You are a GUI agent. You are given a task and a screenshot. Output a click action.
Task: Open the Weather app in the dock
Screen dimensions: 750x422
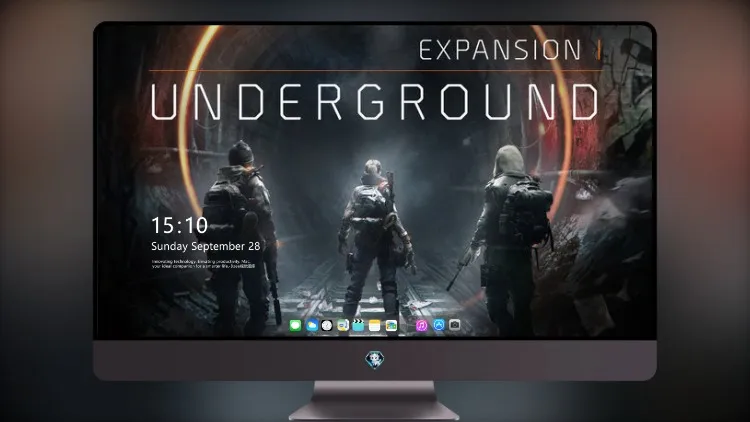312,326
